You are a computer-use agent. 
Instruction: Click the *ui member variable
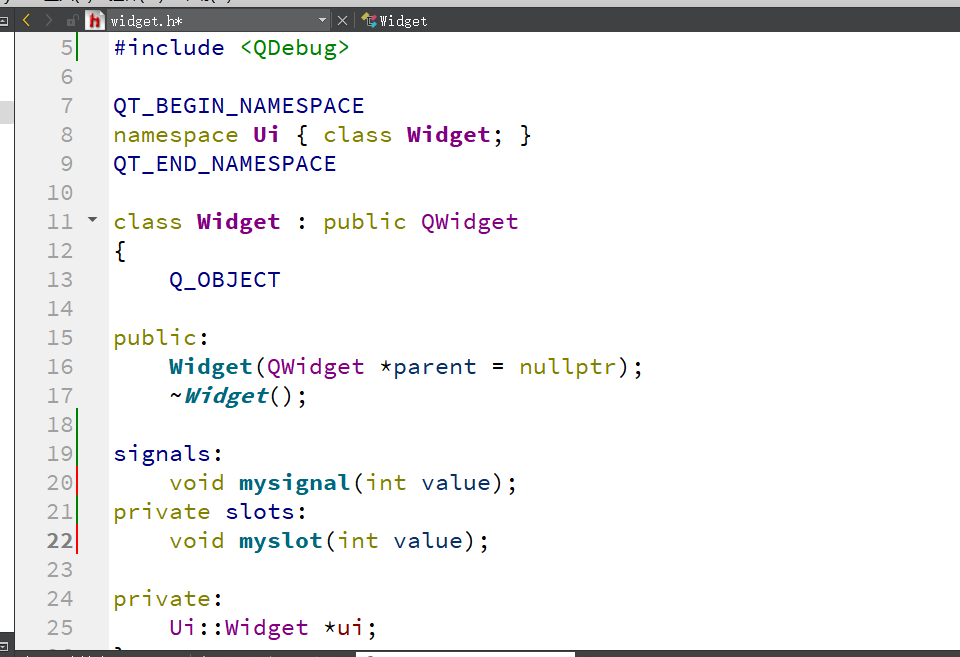point(343,628)
